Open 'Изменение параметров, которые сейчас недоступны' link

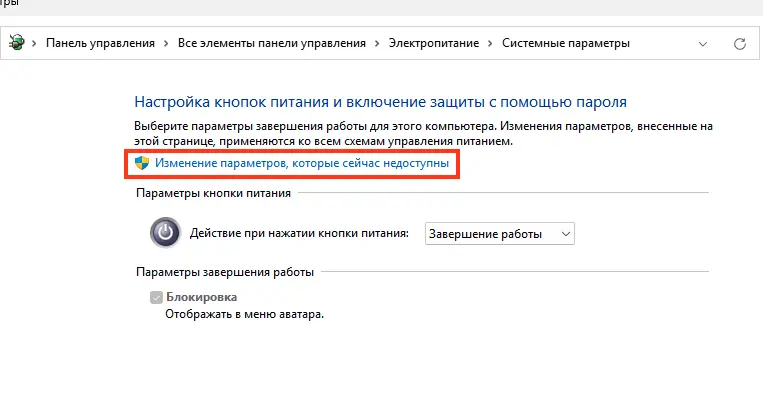click(x=302, y=163)
